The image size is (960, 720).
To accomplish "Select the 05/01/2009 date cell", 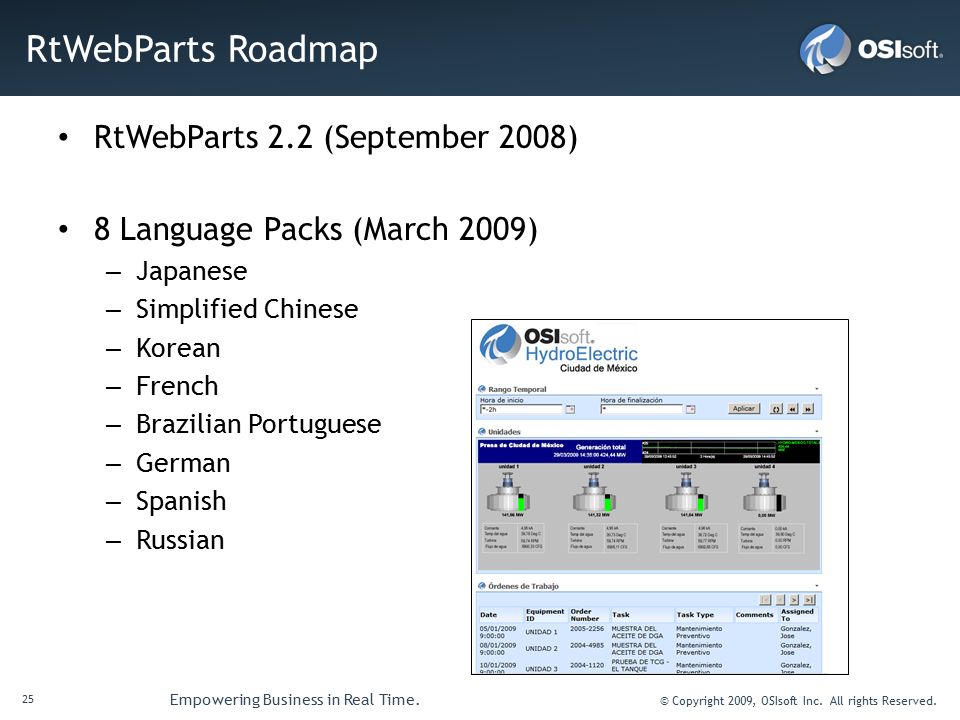I will tap(498, 632).
